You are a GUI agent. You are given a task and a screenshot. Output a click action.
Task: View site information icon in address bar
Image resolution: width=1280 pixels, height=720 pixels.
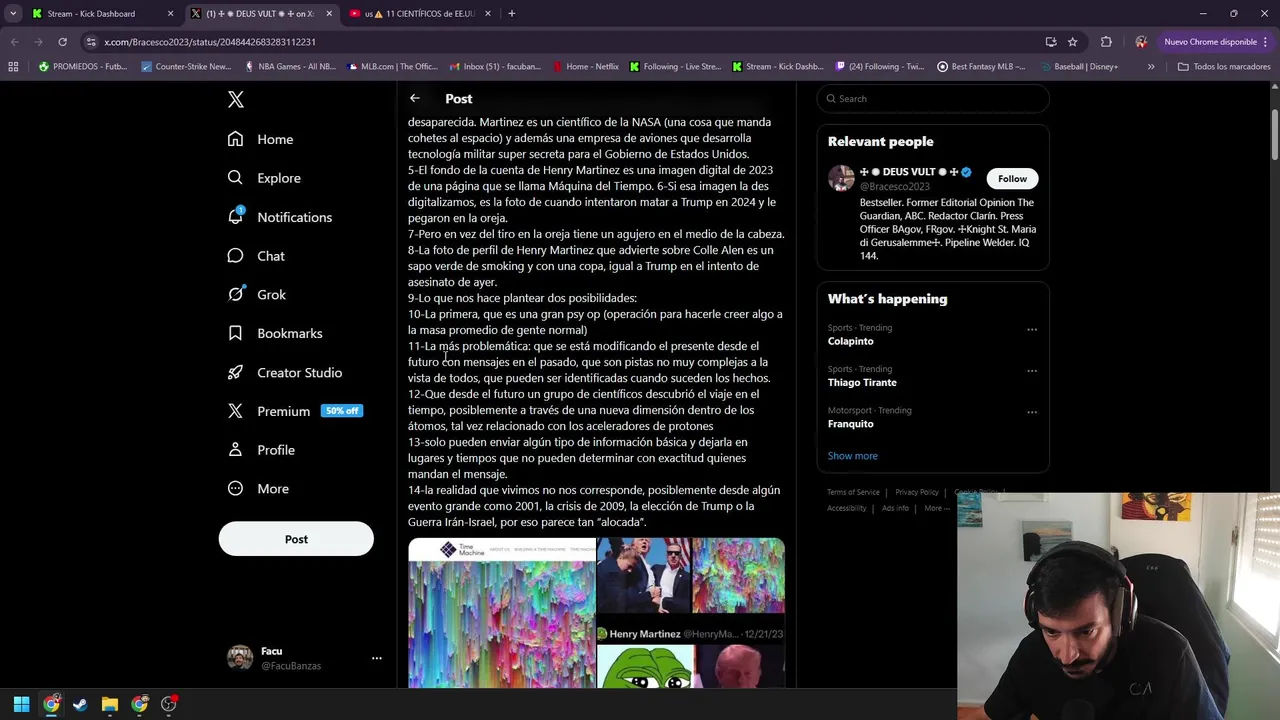92,42
